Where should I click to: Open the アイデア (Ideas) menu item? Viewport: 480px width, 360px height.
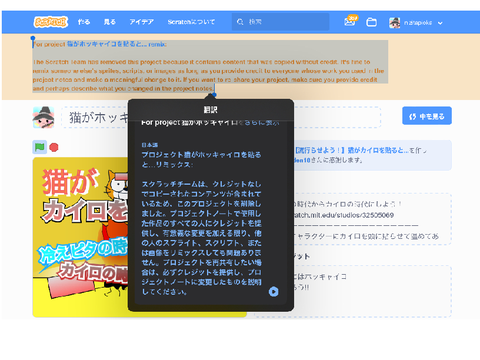[141, 22]
